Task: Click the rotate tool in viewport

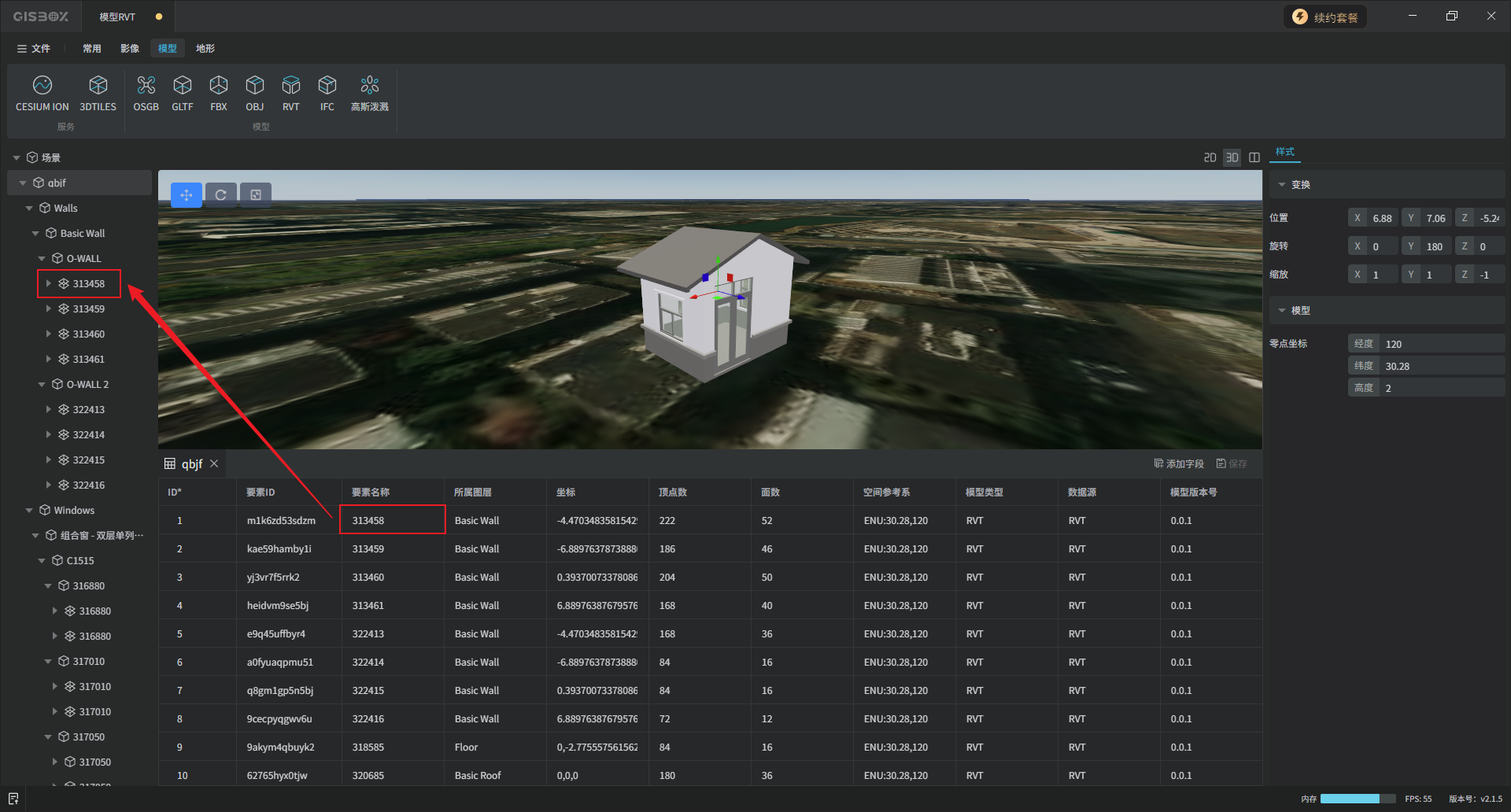Action: point(221,195)
